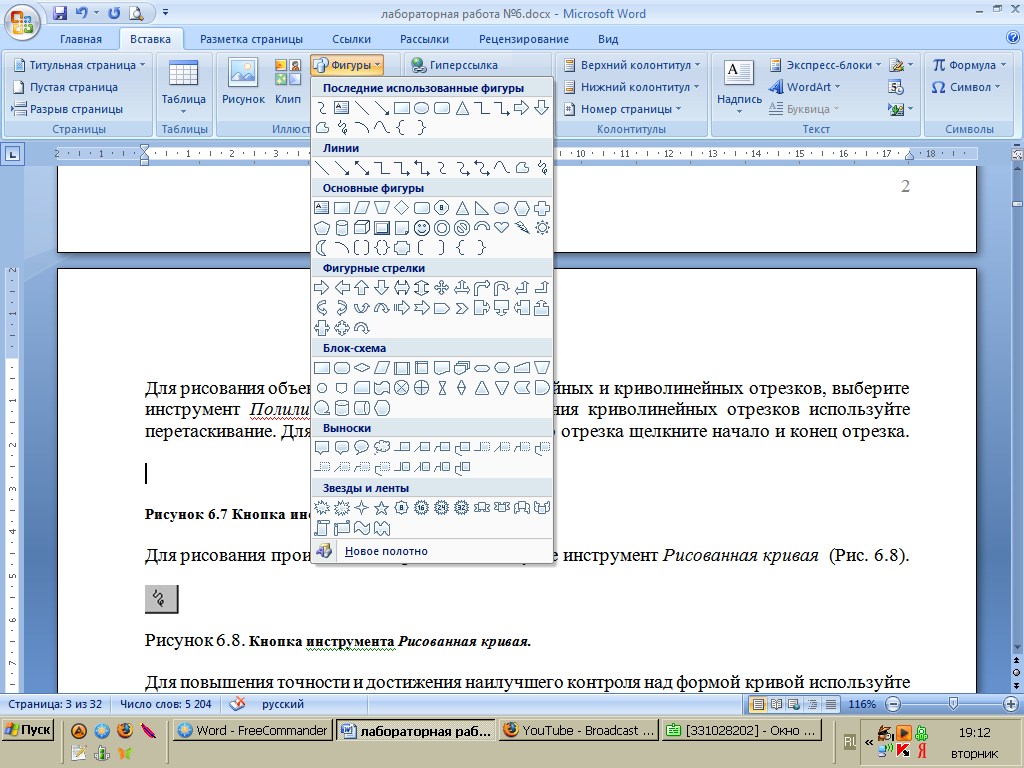Select the Wave ribbon shape
Image resolution: width=1024 pixels, height=768 pixels.
[x=362, y=528]
